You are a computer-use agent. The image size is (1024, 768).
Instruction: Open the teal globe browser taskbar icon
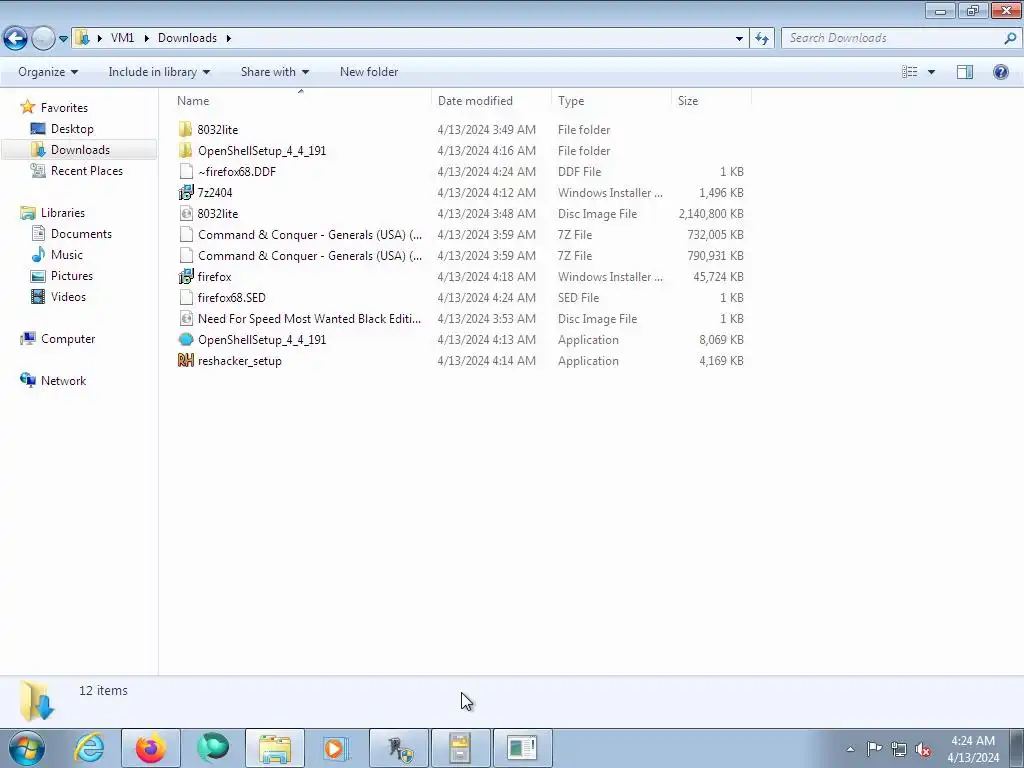(x=213, y=748)
